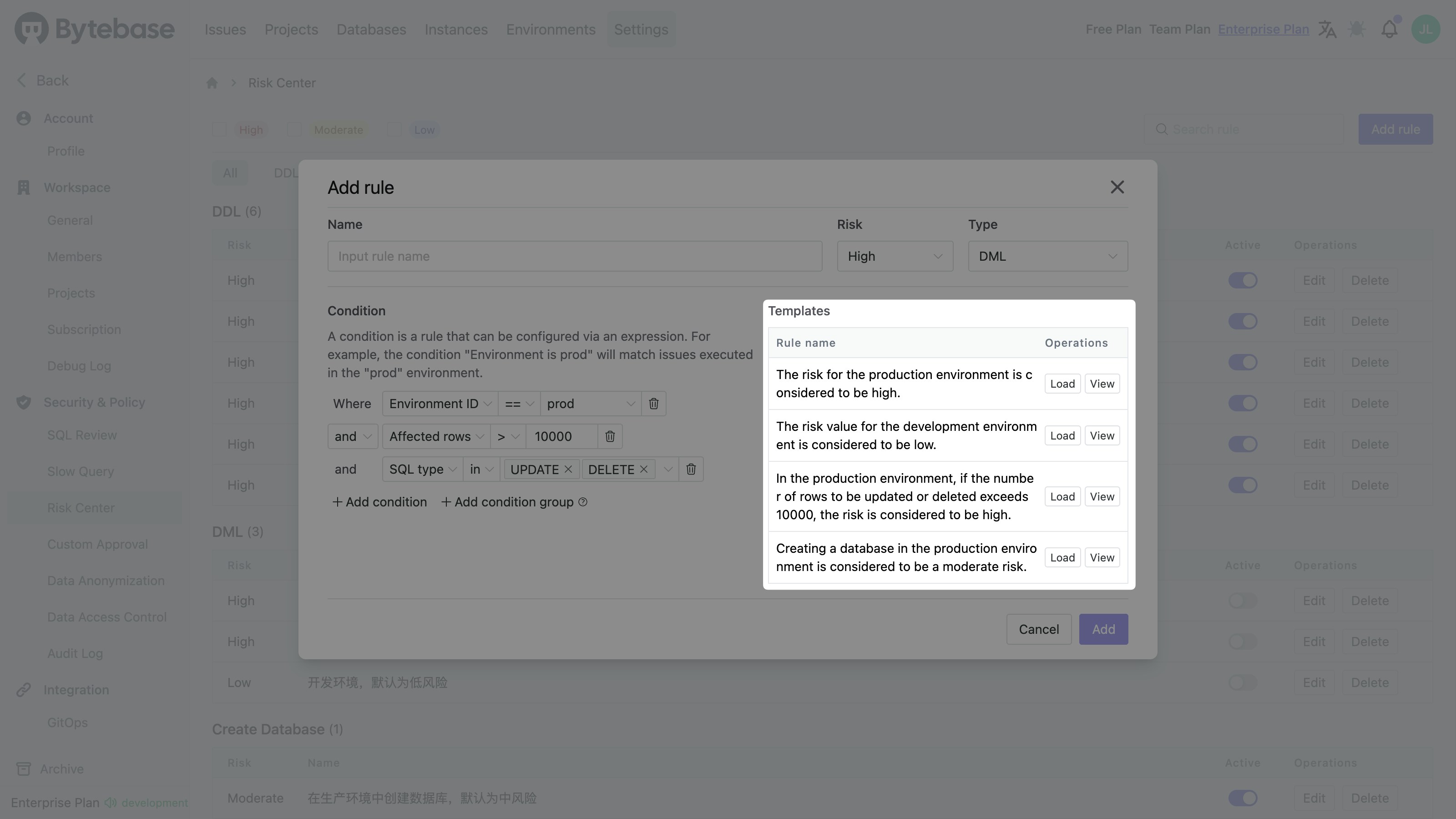Open the Settings tab in top navigation

[x=641, y=30]
